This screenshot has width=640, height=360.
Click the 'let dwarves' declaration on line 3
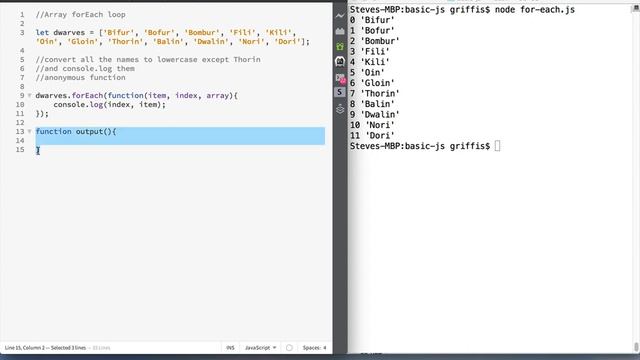60,32
